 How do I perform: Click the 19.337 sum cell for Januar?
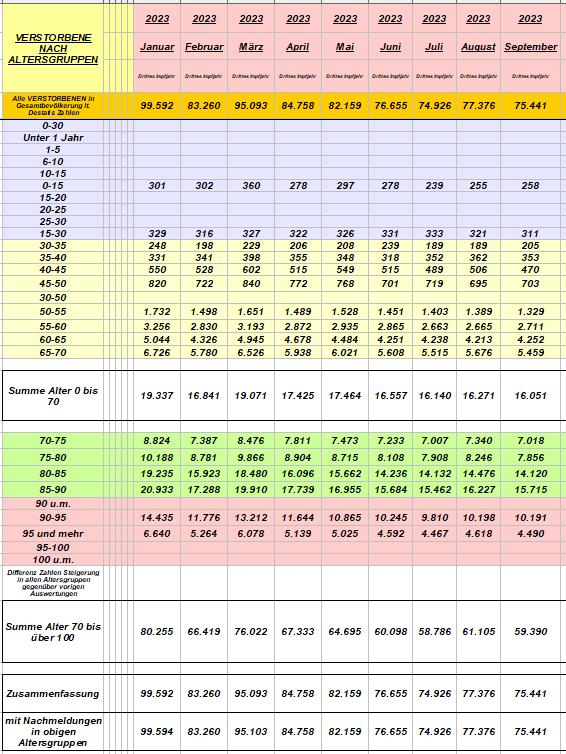(x=157, y=396)
